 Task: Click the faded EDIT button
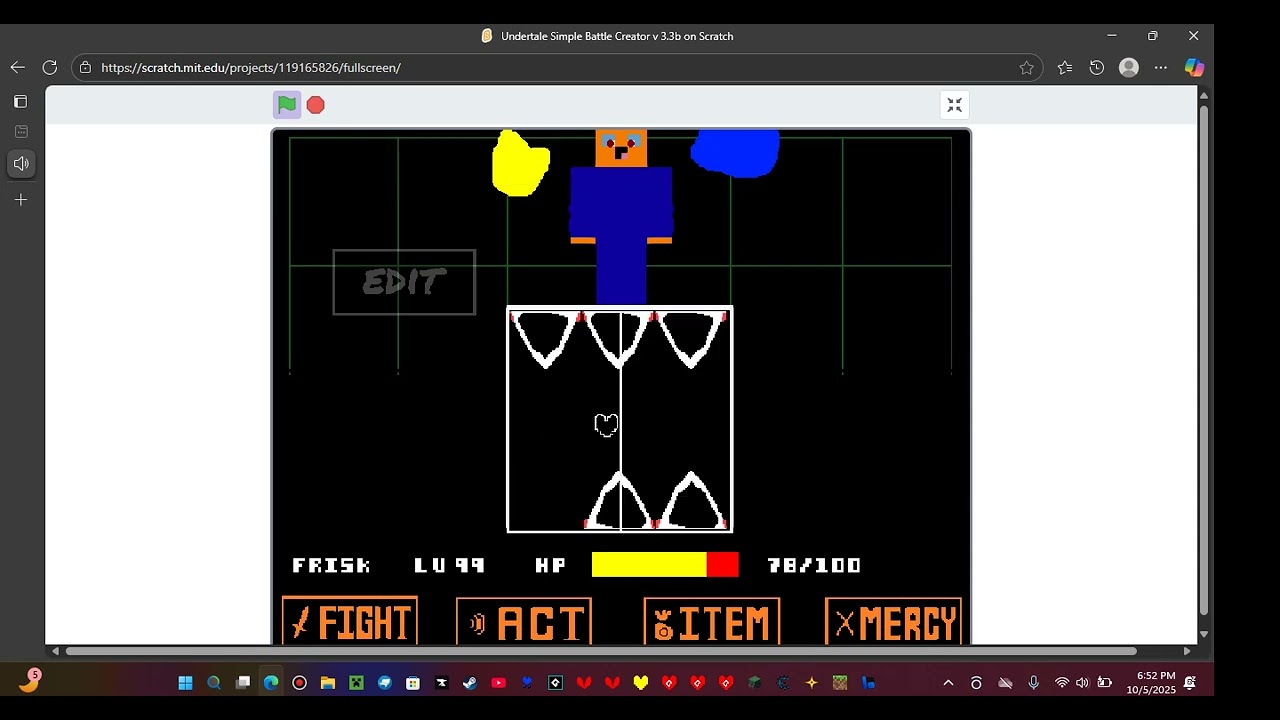404,282
